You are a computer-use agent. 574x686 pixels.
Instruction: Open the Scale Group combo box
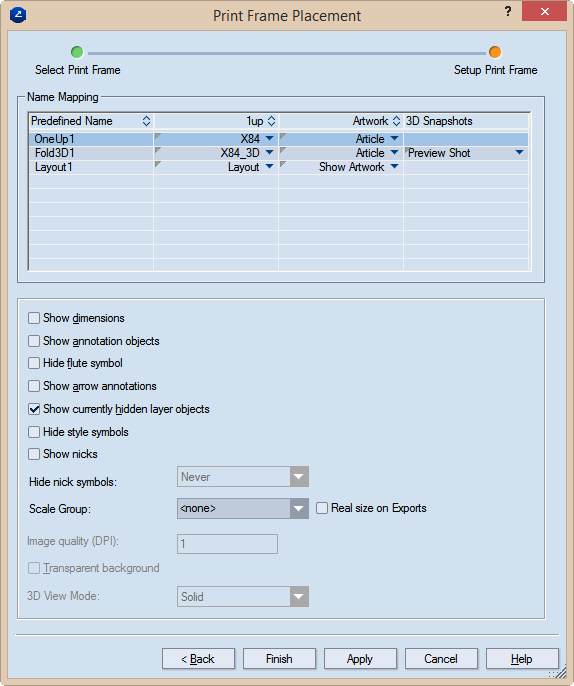[243, 508]
